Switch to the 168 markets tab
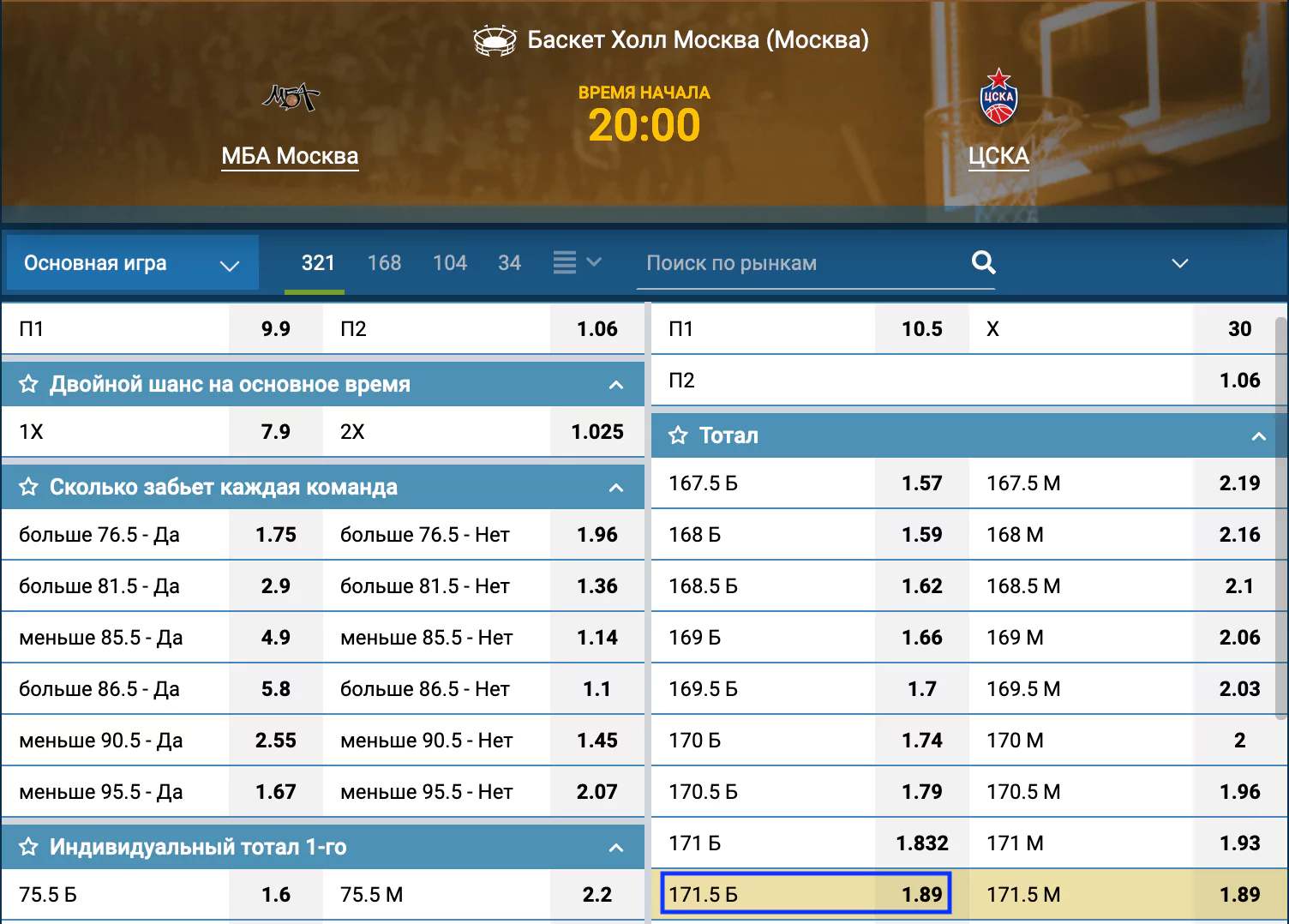 (x=384, y=263)
